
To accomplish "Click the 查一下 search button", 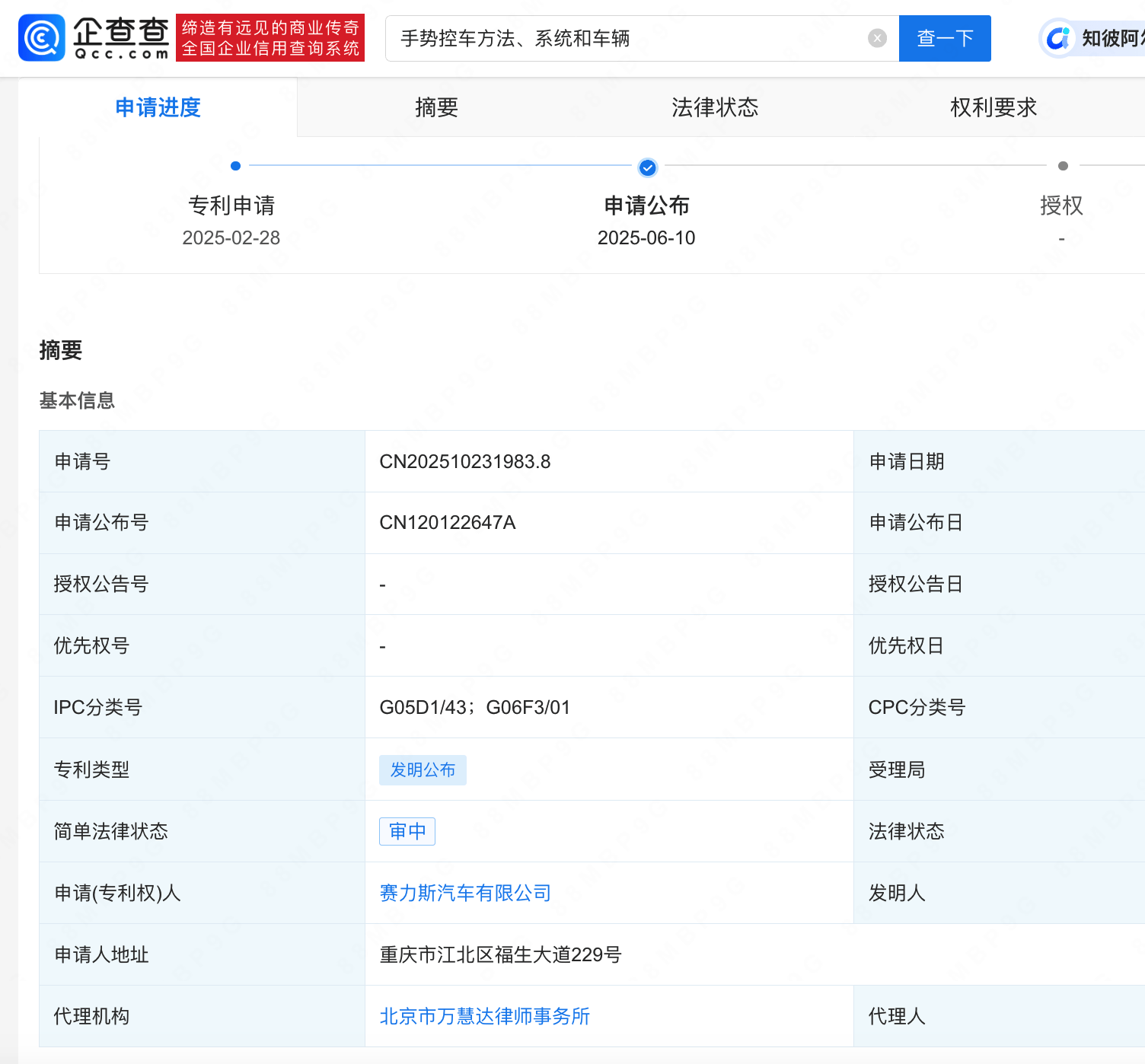I will 945,38.
